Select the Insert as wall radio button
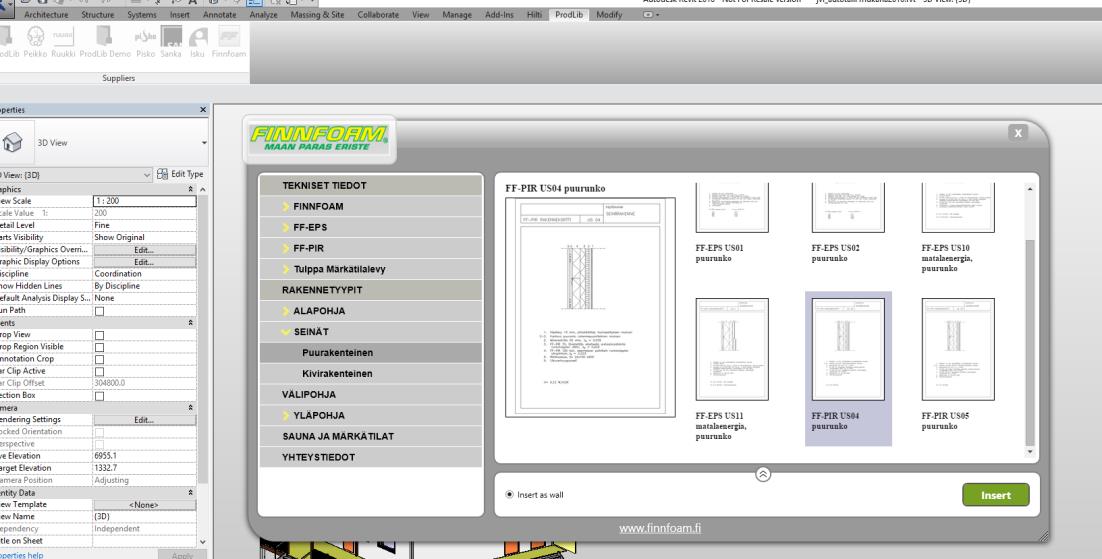 [510, 494]
